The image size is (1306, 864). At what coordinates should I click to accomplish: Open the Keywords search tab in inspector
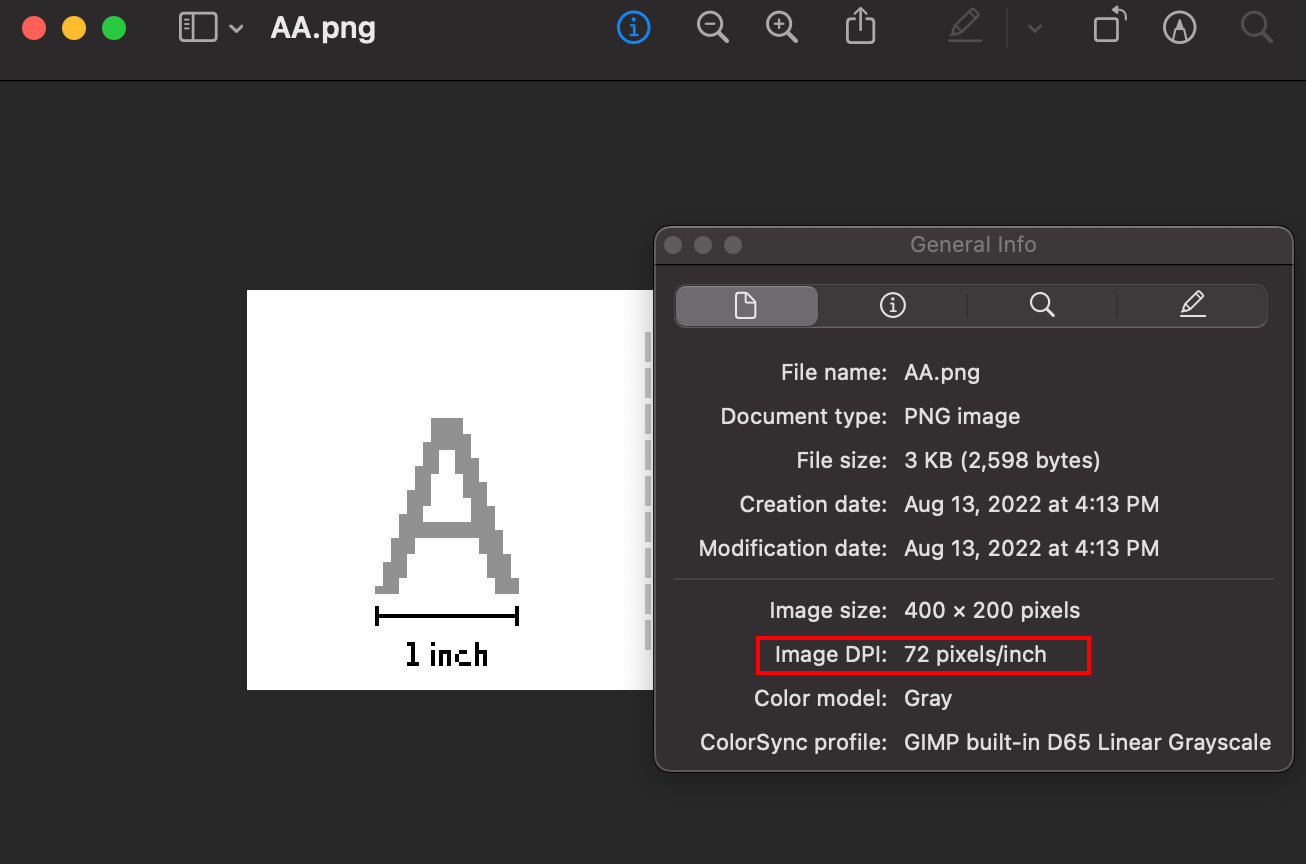(x=1042, y=306)
